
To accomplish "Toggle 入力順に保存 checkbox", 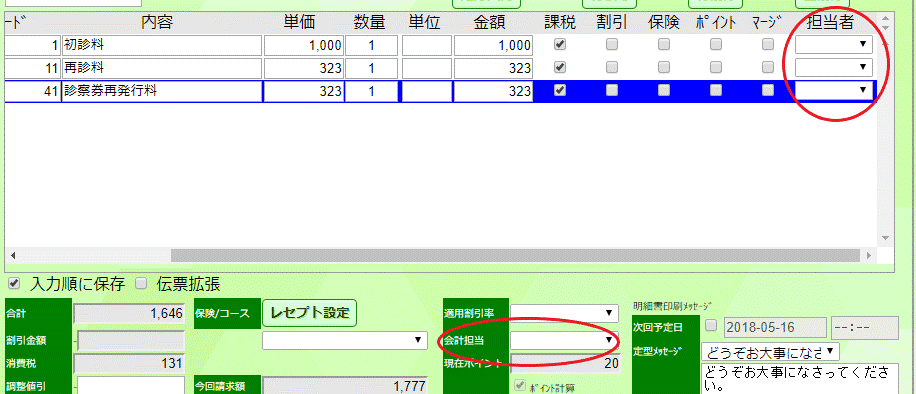I will coord(15,284).
